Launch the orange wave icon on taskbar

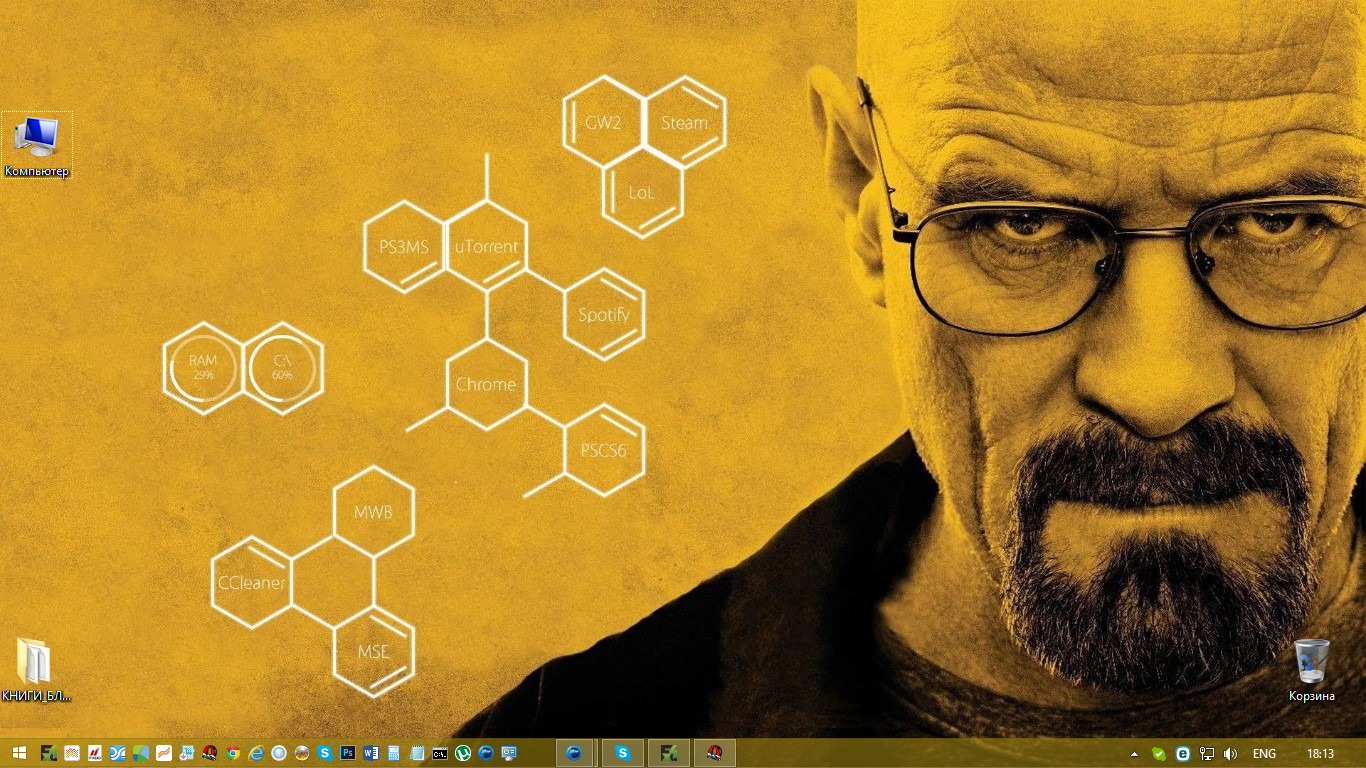(164, 753)
